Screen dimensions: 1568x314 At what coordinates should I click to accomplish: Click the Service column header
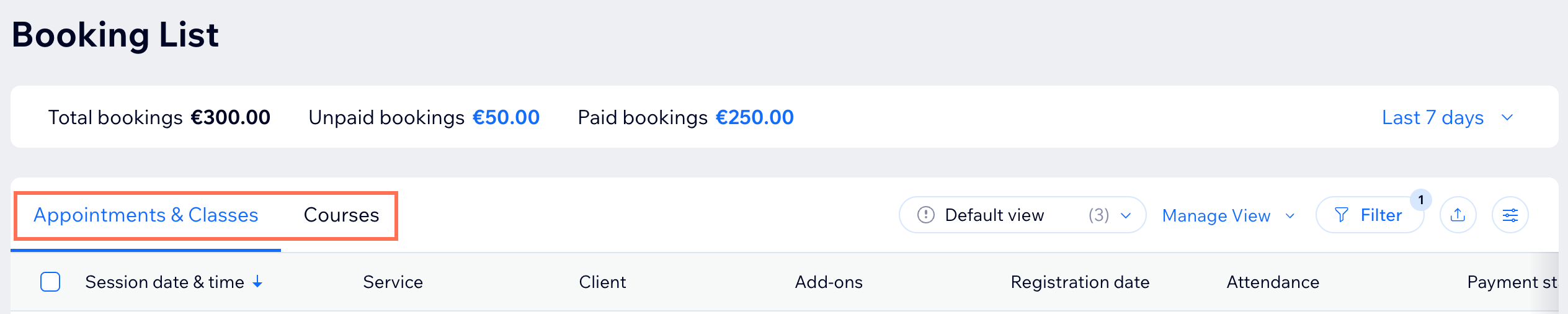[393, 282]
